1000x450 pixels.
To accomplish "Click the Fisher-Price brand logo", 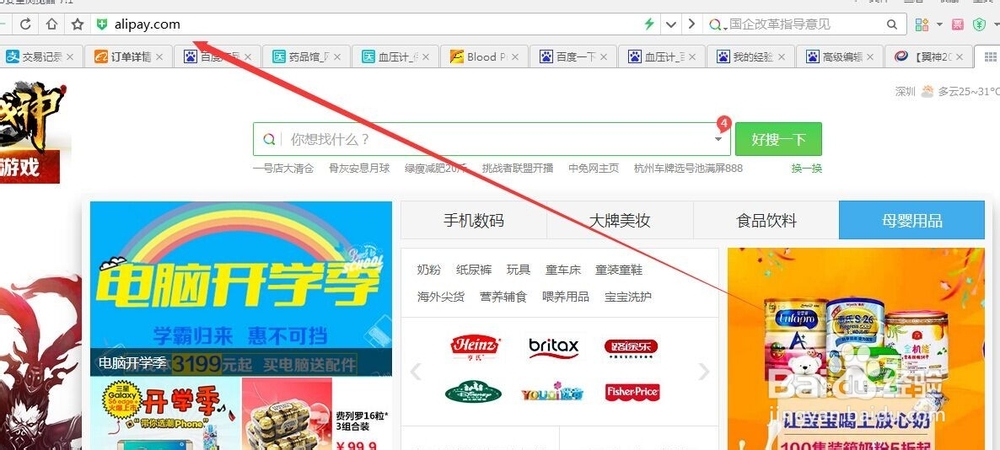I will point(632,392).
